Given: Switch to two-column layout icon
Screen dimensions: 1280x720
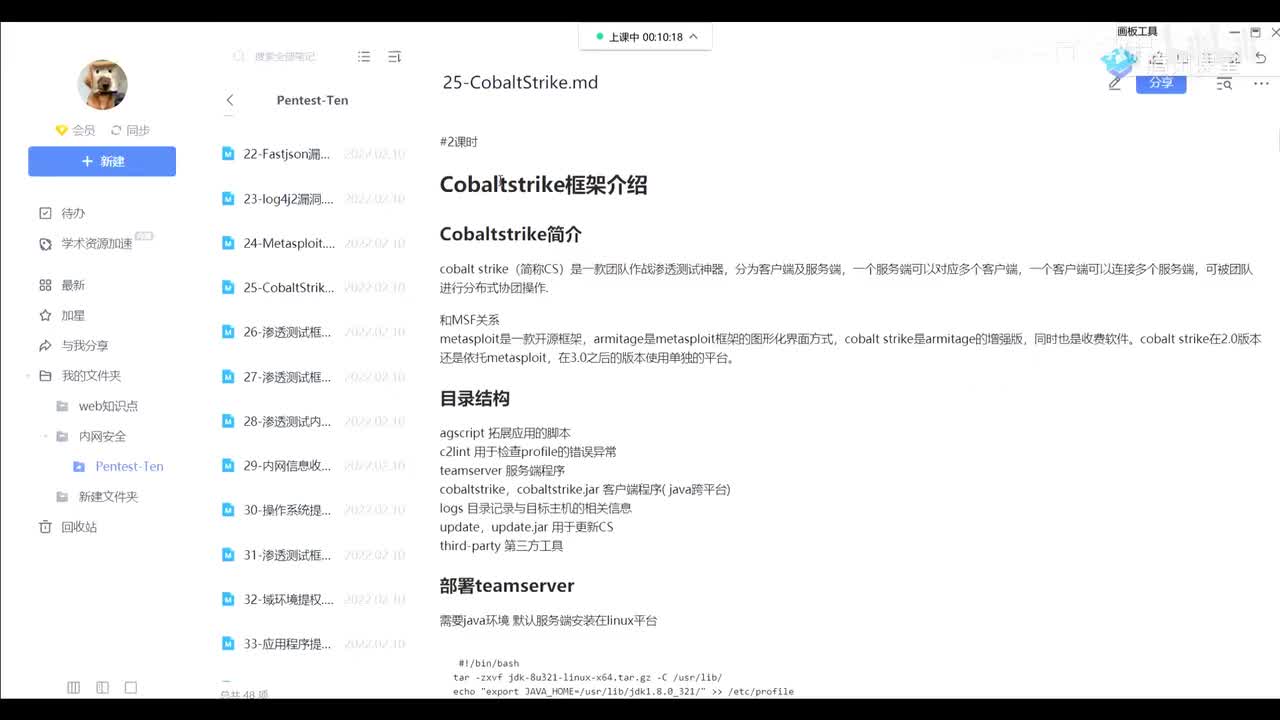Looking at the screenshot, I should 102,688.
